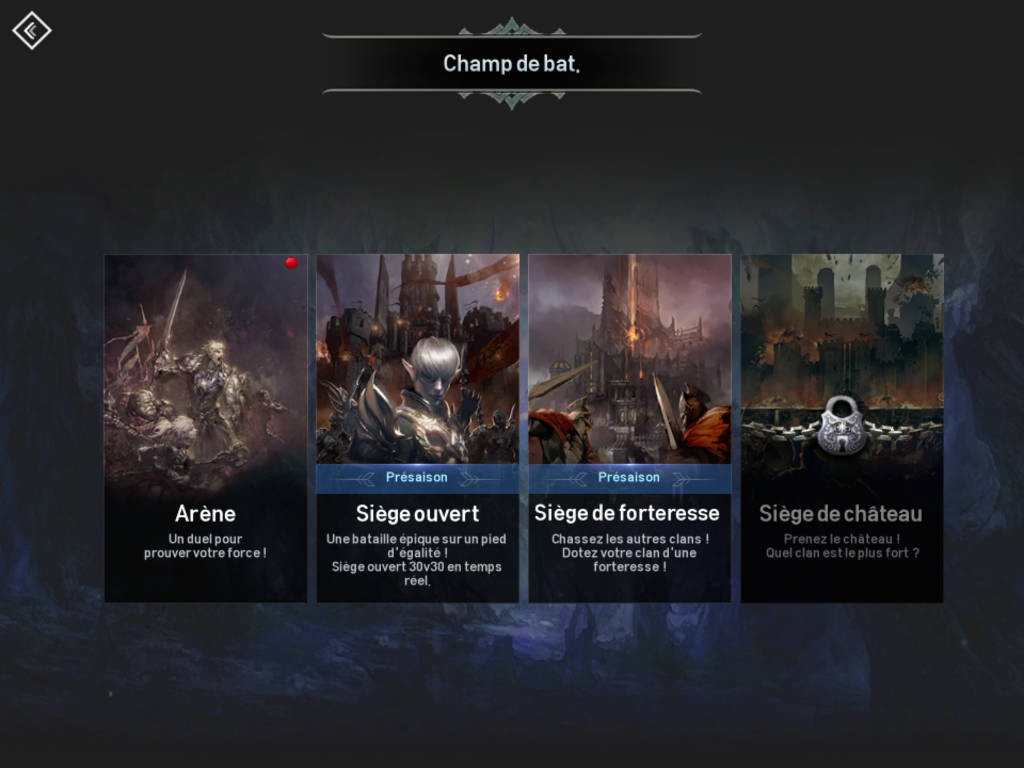Tap the red notification dot on Arène
This screenshot has height=768, width=1024.
(x=291, y=263)
